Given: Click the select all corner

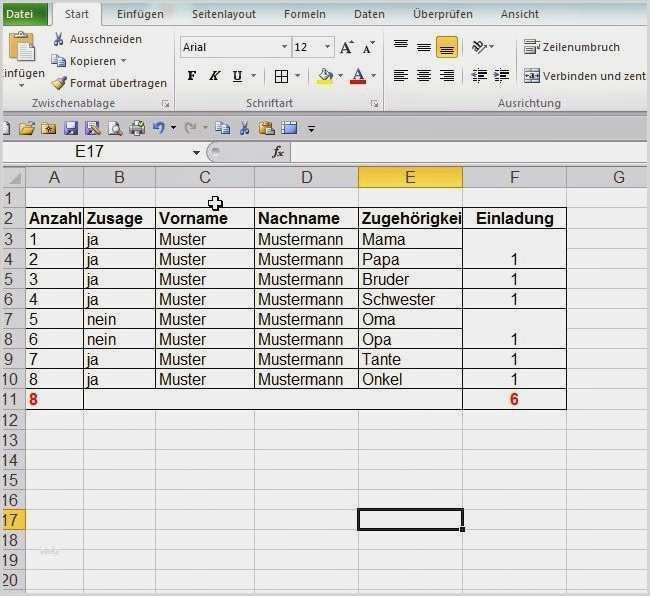Looking at the screenshot, I should (14, 177).
